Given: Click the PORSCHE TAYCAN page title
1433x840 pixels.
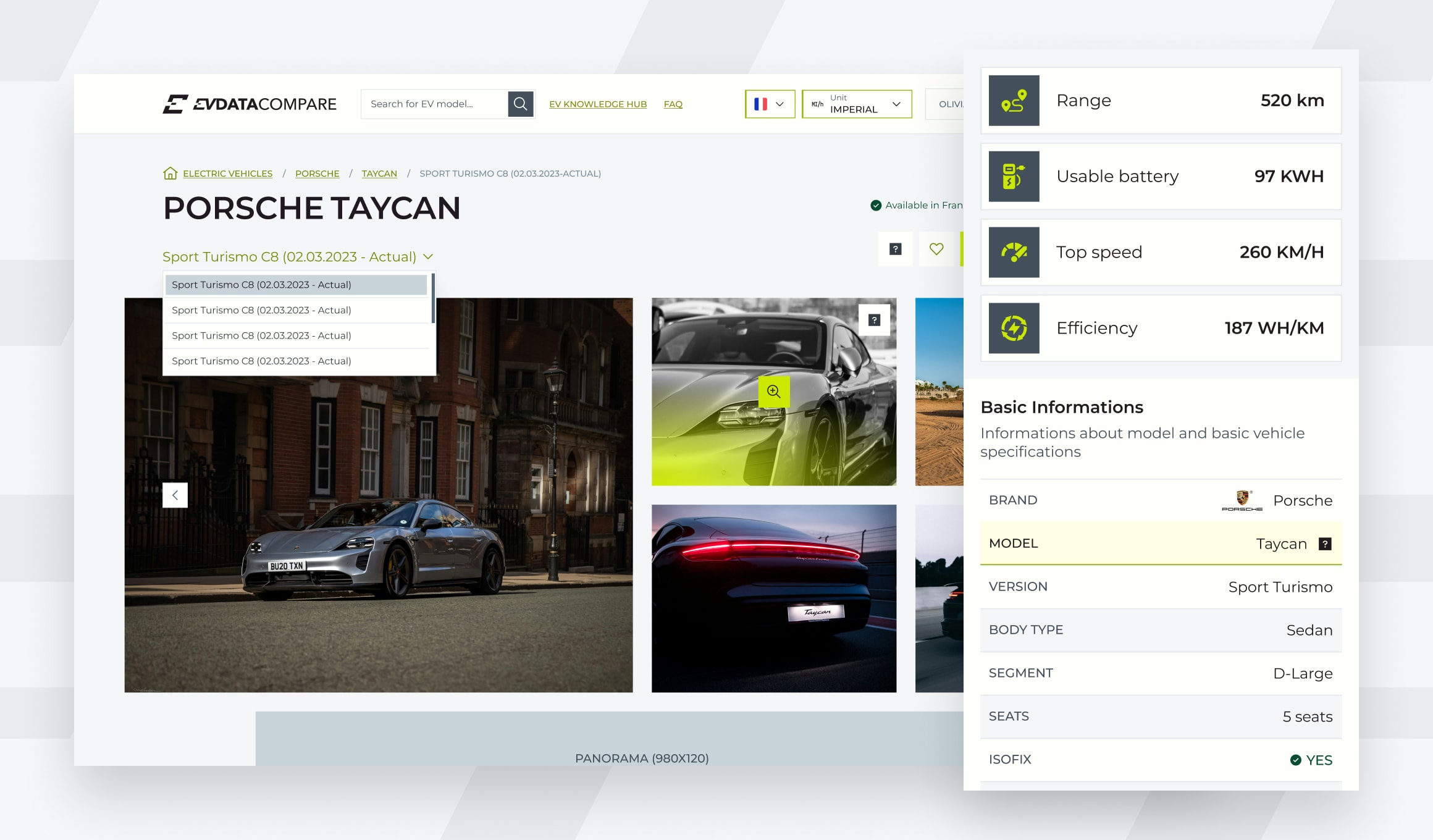Looking at the screenshot, I should pos(311,208).
